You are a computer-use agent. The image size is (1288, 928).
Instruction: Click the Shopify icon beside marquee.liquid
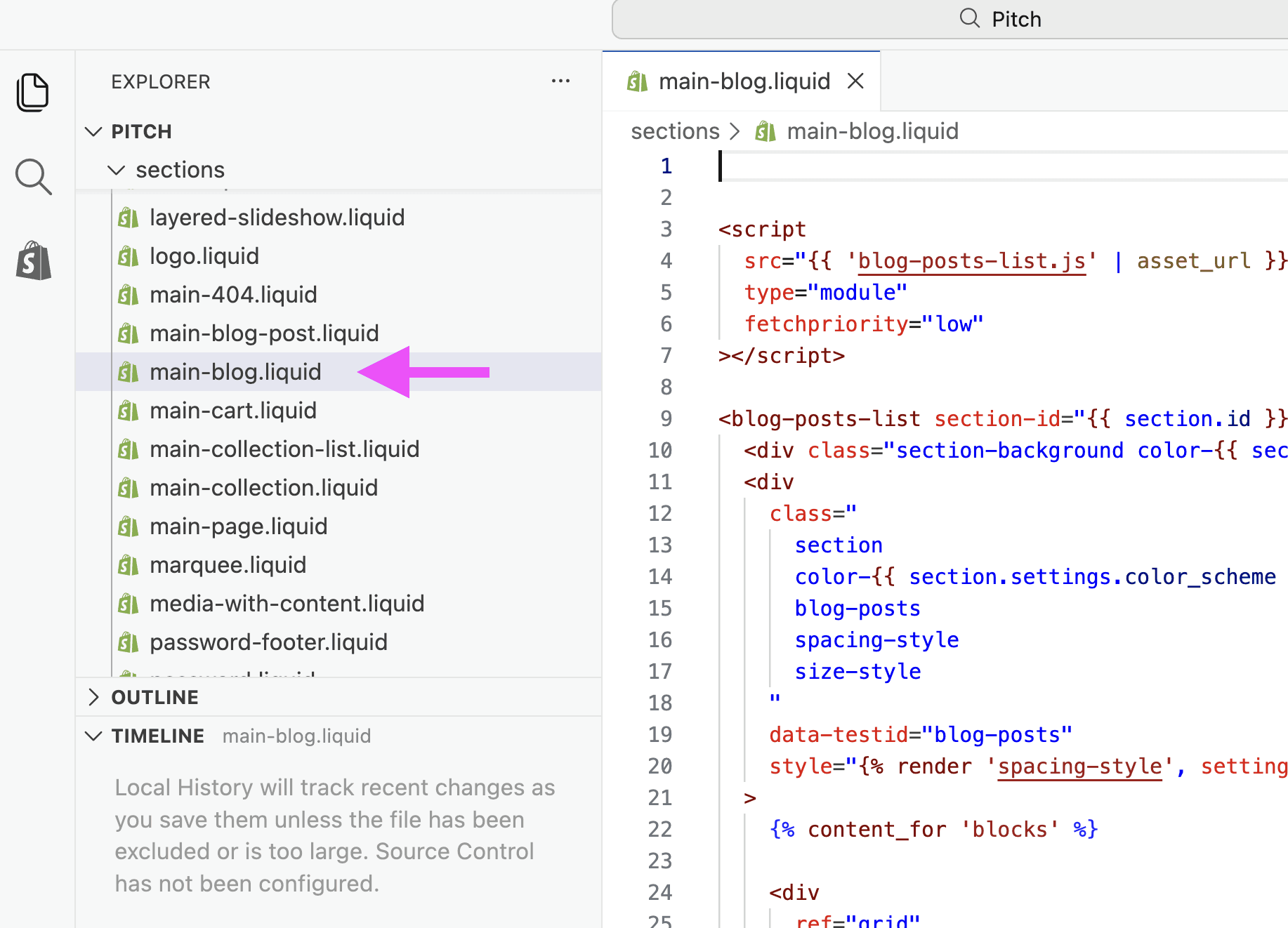tap(128, 565)
